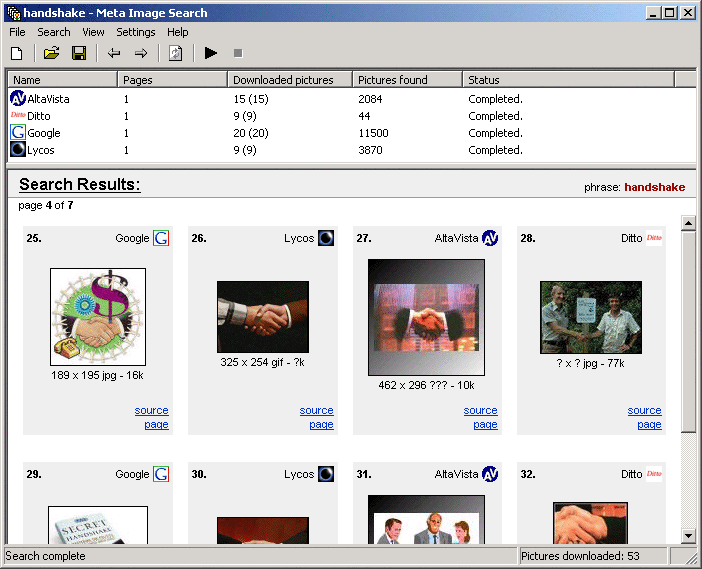The image size is (702, 569).
Task: Open the Settings menu
Action: (x=136, y=32)
